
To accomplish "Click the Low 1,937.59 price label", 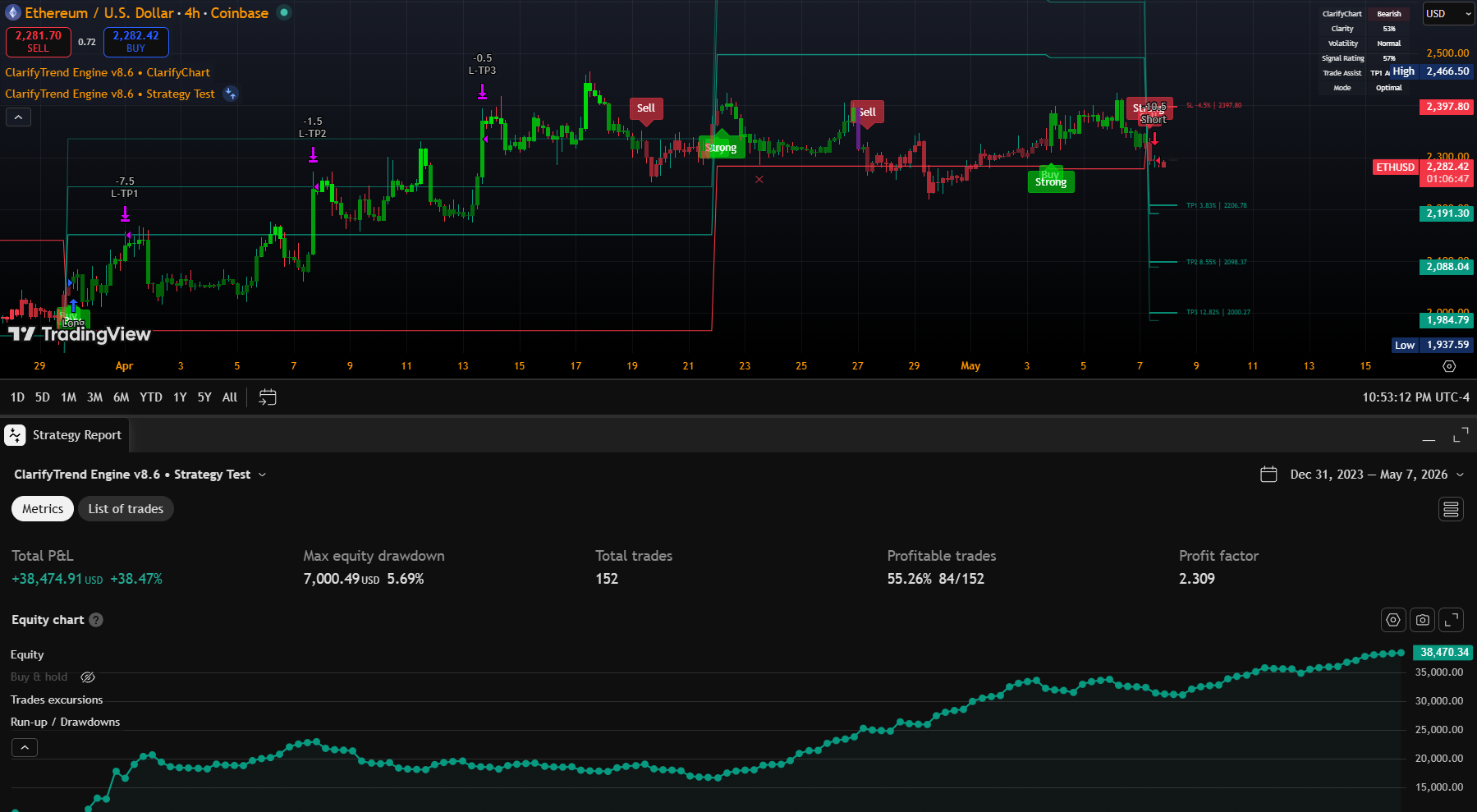I will (1433, 345).
